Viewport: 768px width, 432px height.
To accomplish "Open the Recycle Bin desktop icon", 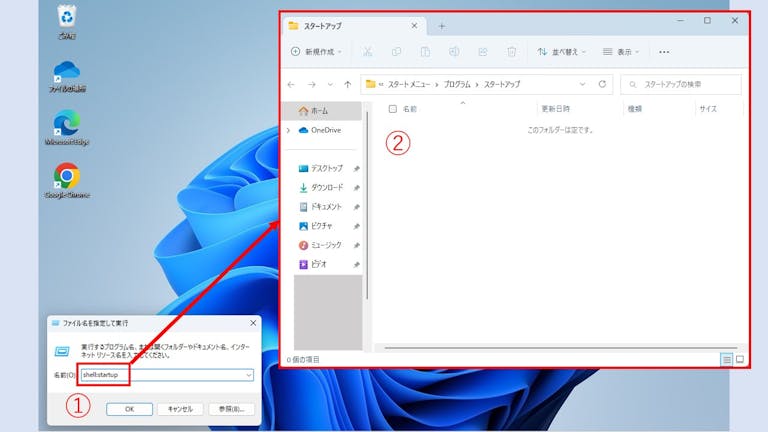I will 67,22.
